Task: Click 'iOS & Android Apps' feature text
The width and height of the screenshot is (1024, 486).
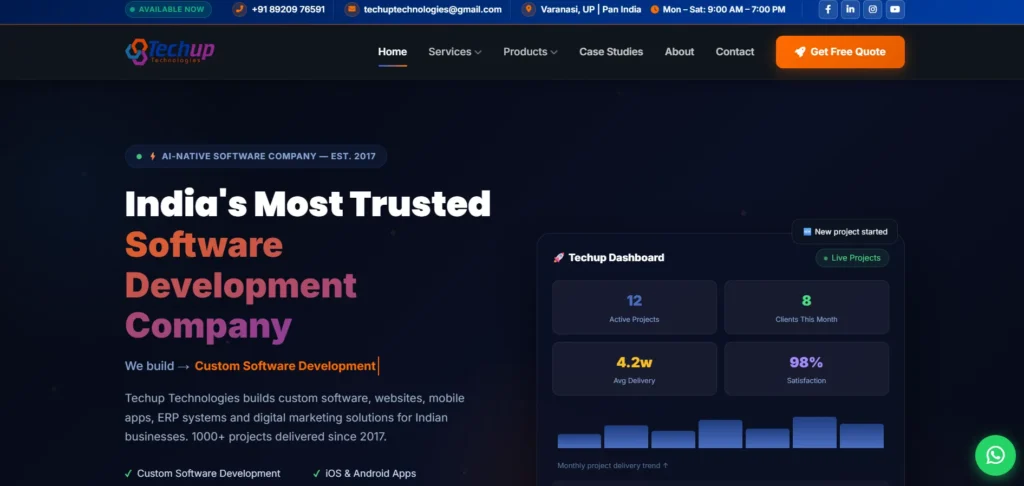Action: click(x=370, y=474)
